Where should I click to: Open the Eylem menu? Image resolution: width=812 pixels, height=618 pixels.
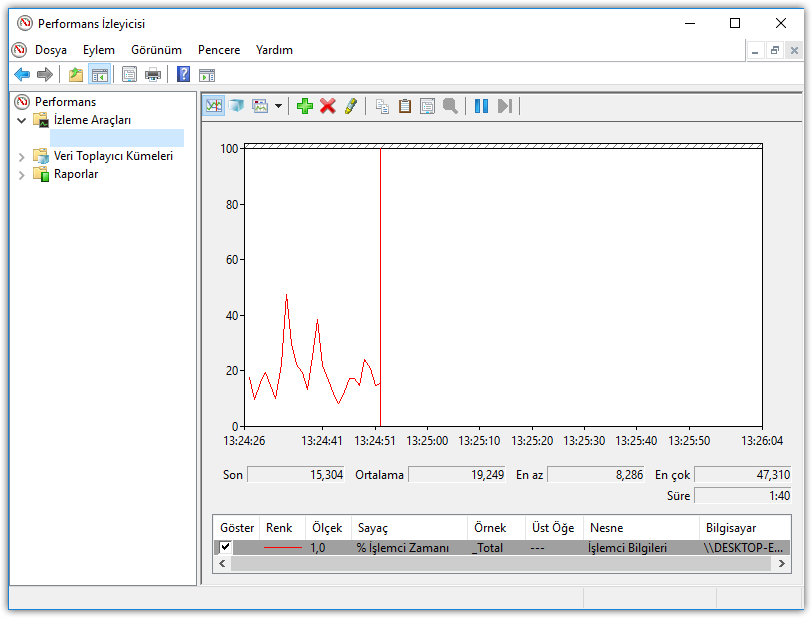(98, 49)
